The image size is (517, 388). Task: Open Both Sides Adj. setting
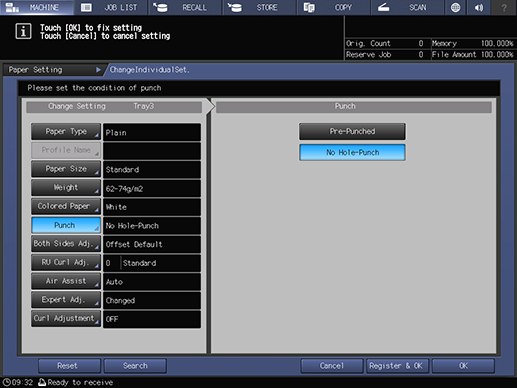coord(66,244)
